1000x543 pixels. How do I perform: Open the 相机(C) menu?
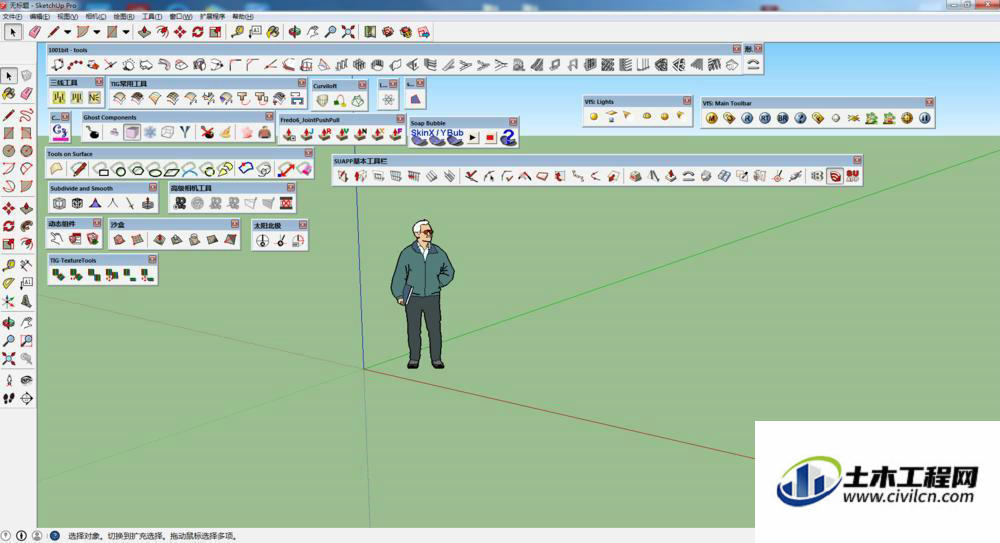click(x=96, y=17)
